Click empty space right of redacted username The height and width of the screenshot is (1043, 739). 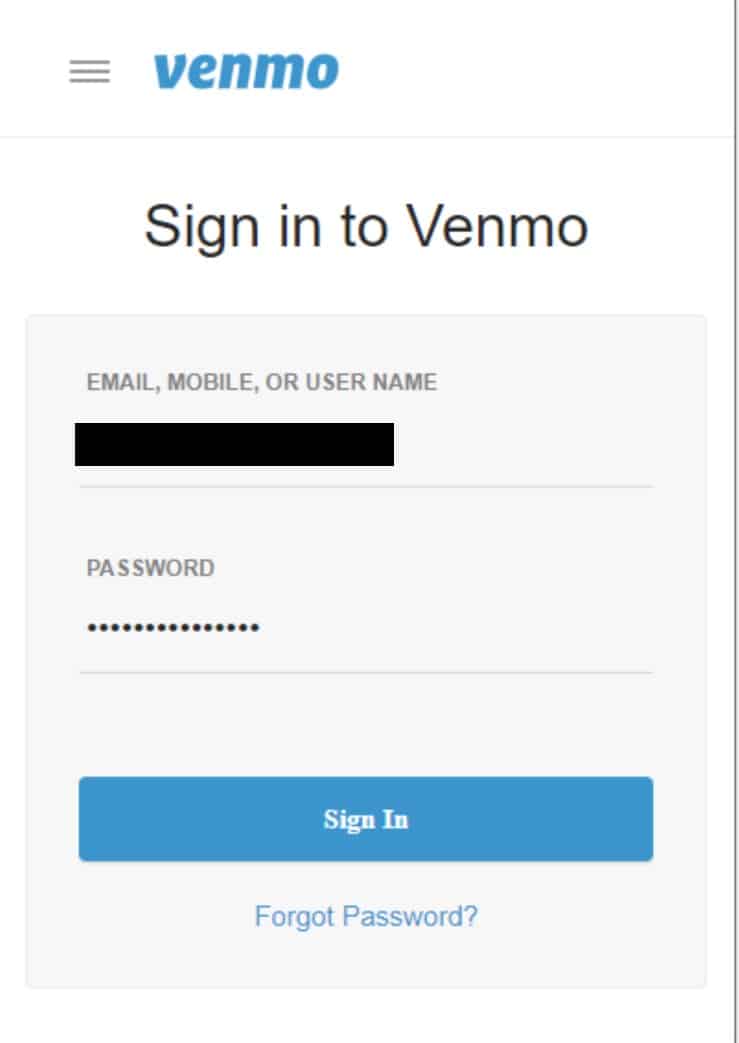(523, 444)
